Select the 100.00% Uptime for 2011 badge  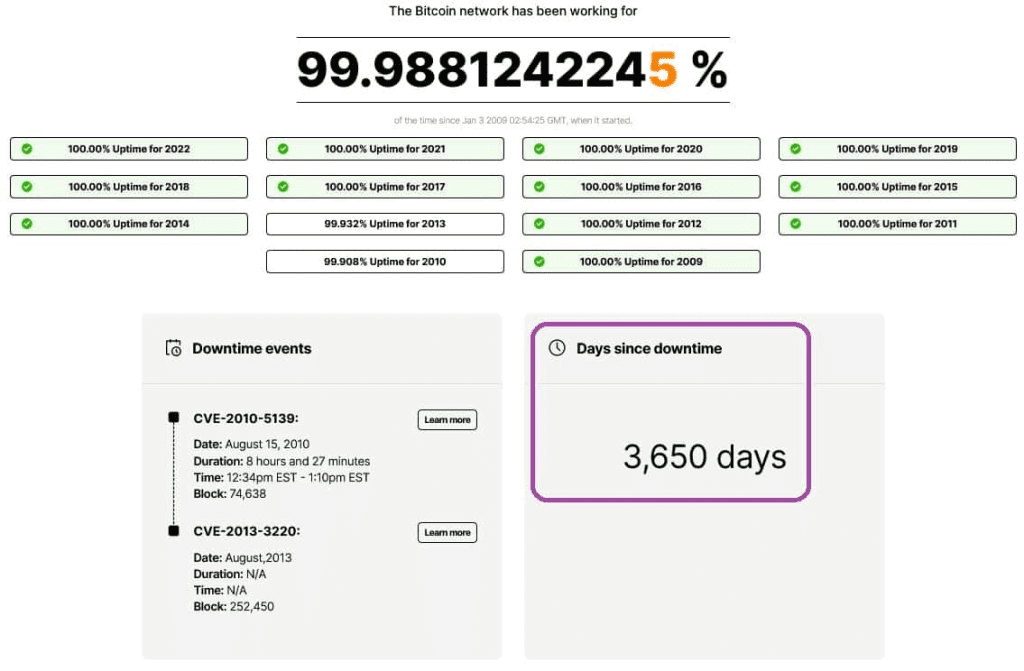[897, 224]
